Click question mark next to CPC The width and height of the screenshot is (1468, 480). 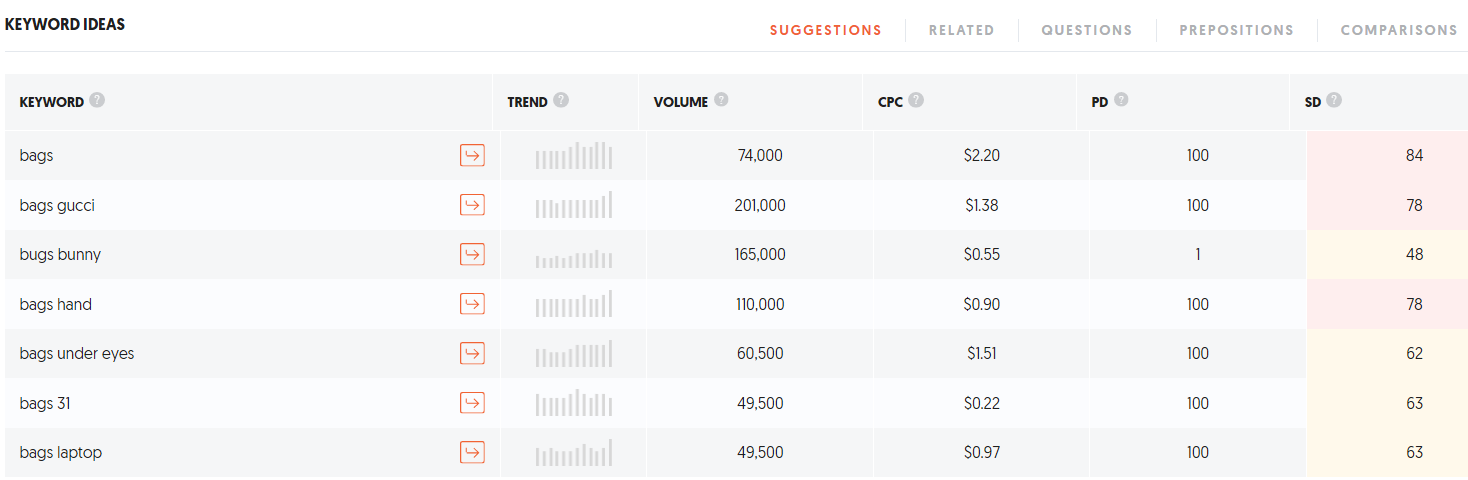click(x=916, y=101)
